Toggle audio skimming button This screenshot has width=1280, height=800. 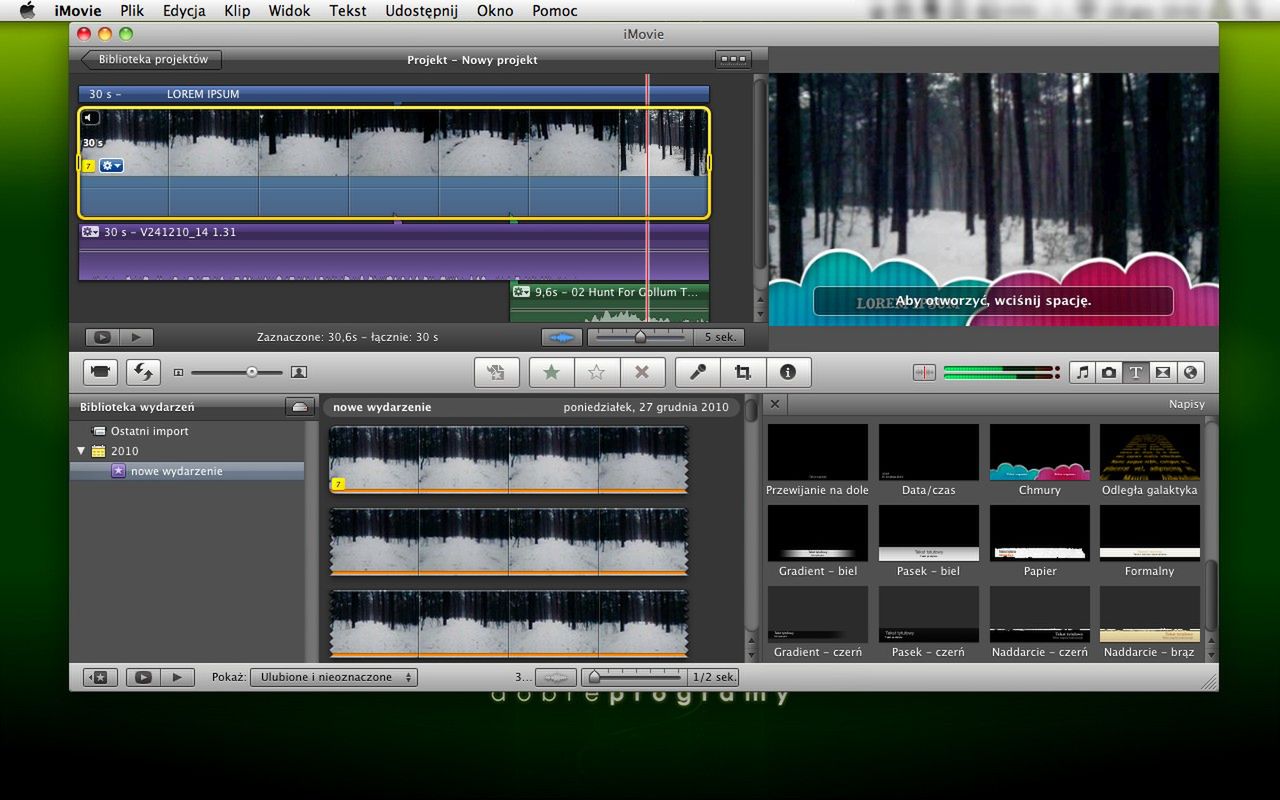(924, 372)
